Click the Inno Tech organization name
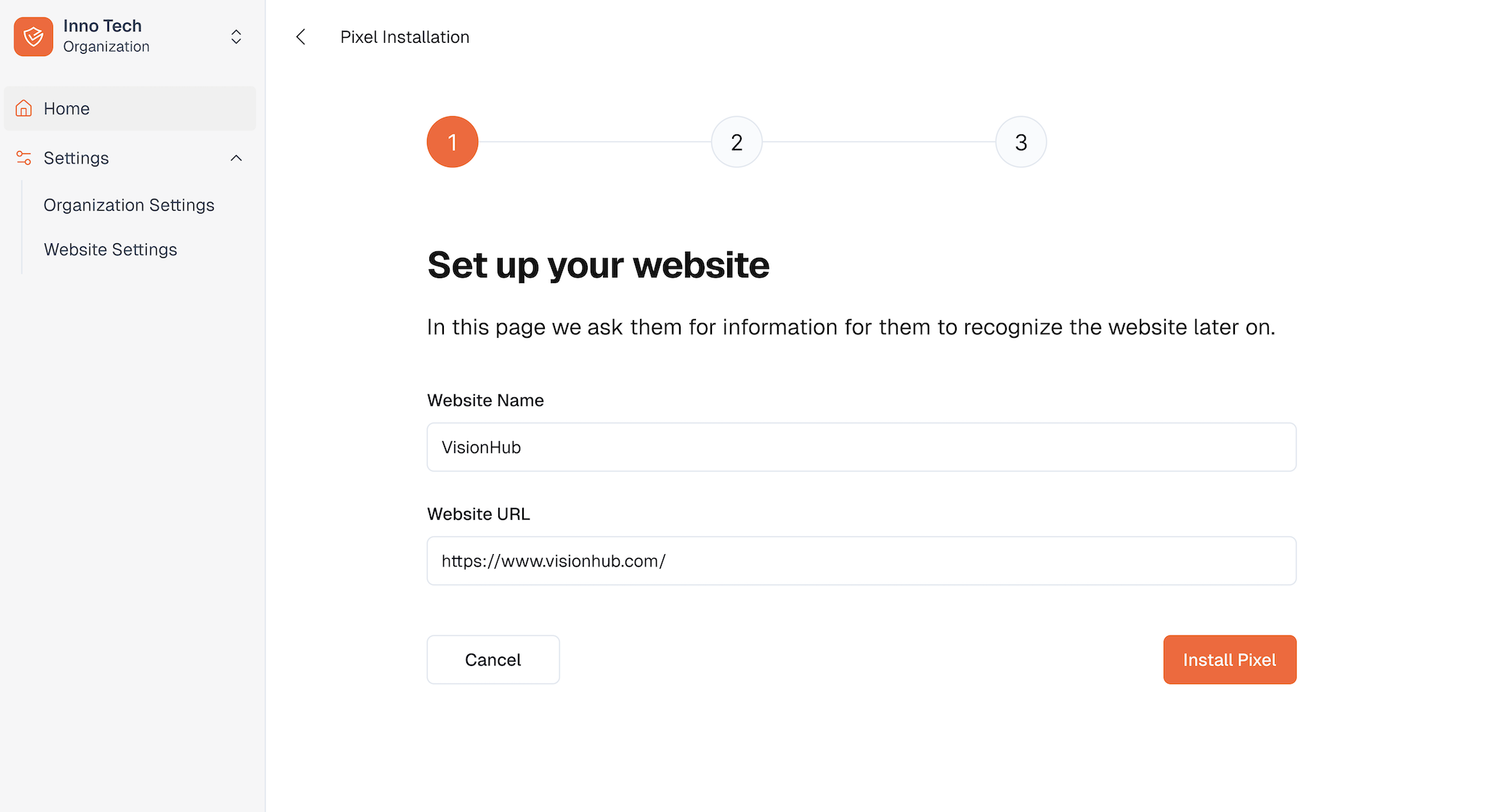Screen dimensions: 1492x812 tap(102, 26)
